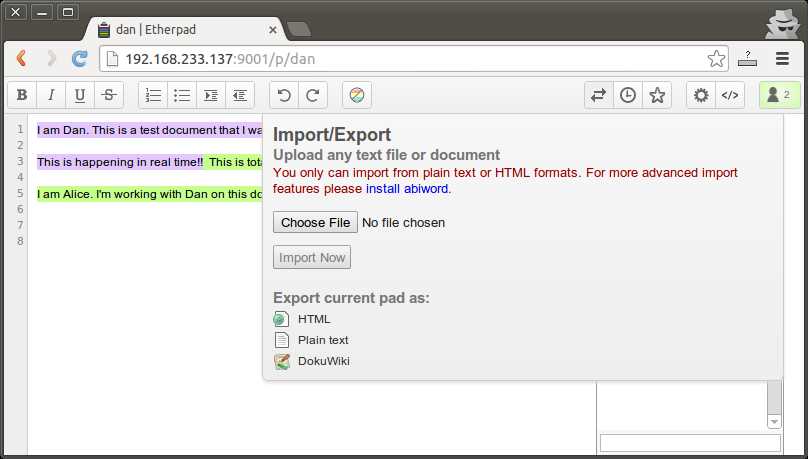
Task: Follow the install abiword link
Action: [407, 189]
